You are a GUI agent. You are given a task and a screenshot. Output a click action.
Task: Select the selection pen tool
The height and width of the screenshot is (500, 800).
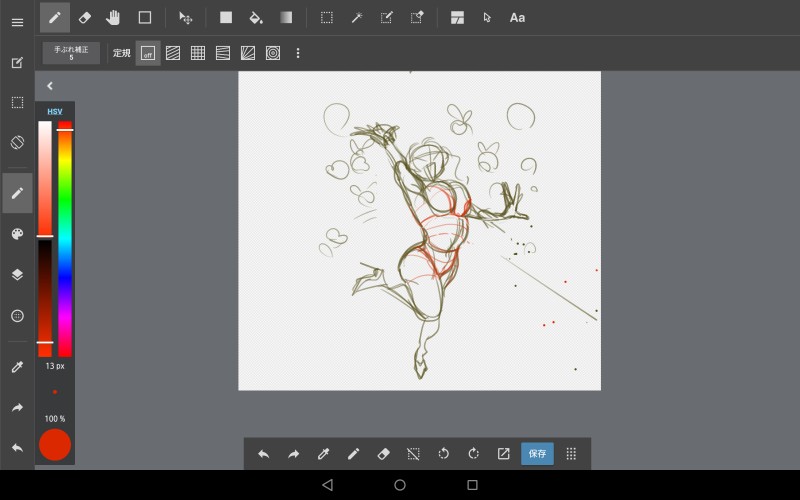387,18
